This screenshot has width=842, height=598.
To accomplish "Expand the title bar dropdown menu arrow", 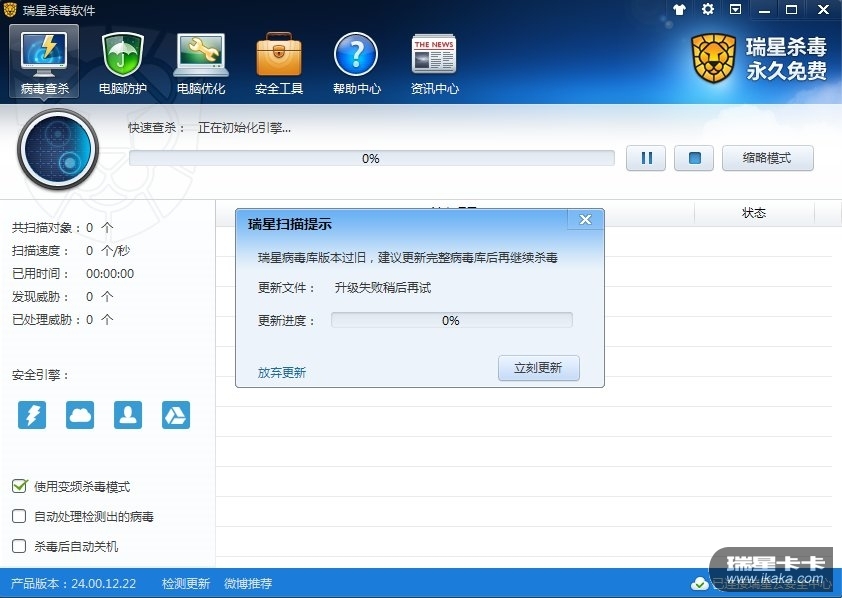I will [736, 9].
